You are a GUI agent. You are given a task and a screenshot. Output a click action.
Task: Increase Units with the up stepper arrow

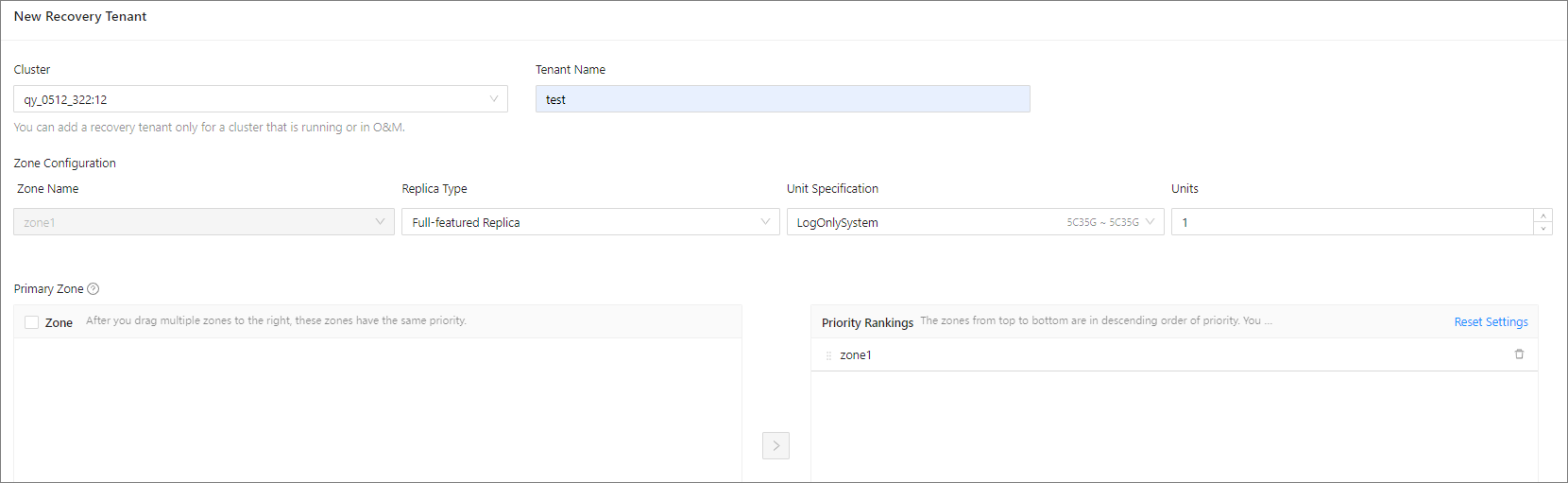click(x=1543, y=216)
